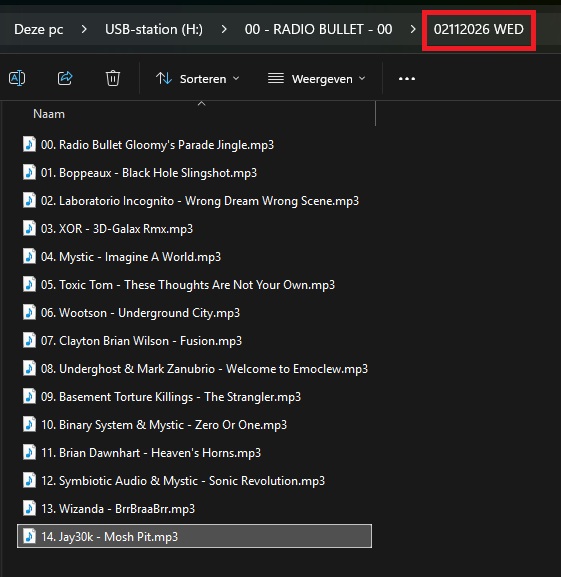Click the mp3 icon of Underghost track
Image resolution: width=561 pixels, height=577 pixels.
pos(29,368)
